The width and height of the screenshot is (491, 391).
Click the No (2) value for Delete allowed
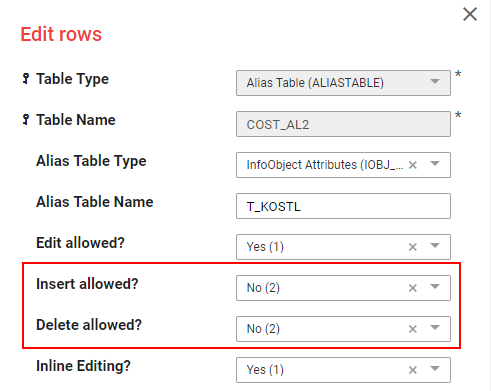point(263,329)
